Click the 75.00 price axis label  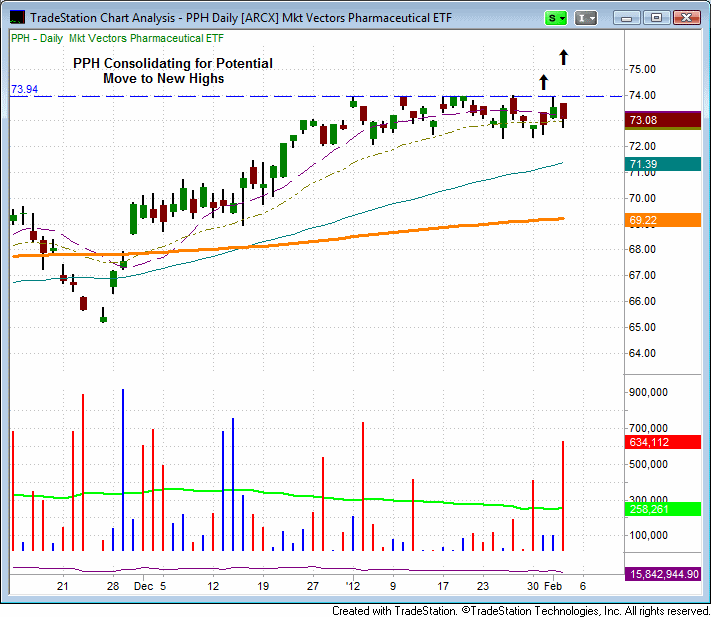[x=642, y=69]
